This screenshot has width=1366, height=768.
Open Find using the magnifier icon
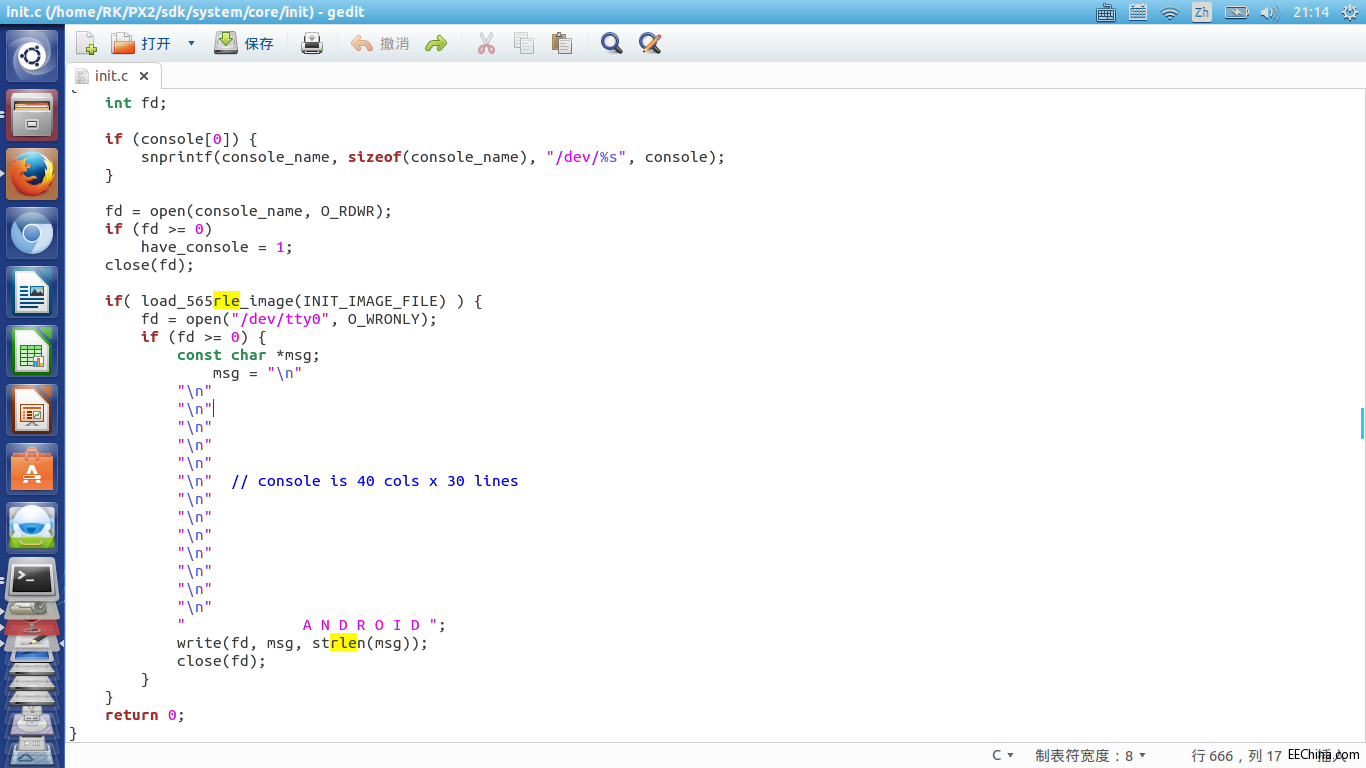tap(611, 43)
